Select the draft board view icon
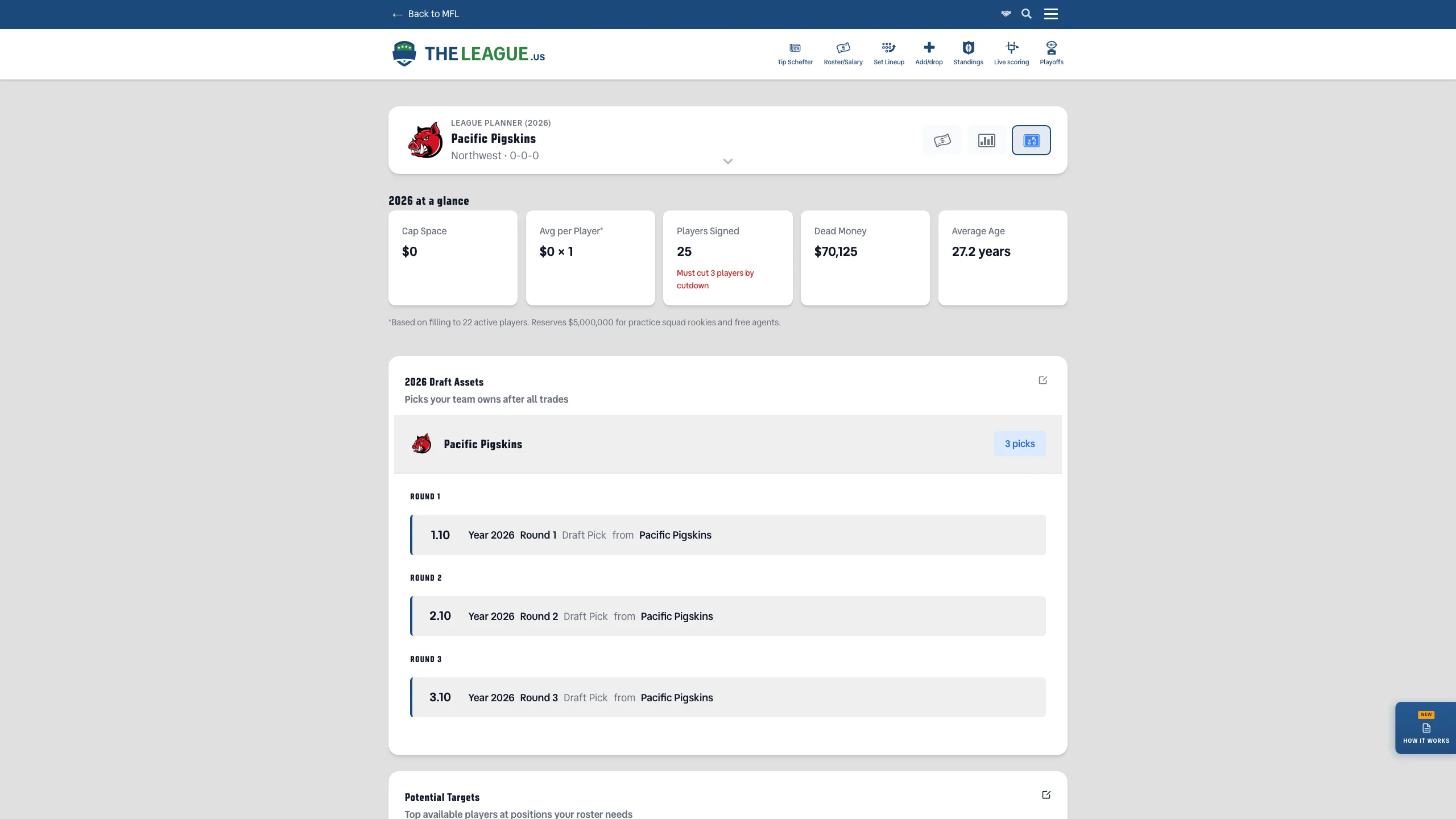1456x819 pixels. tap(1031, 140)
